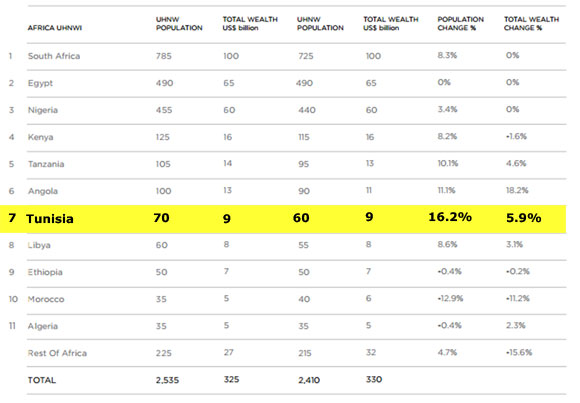This screenshot has height=403, width=580.
Task: Select Angola's 18.2% wealth change cell
Action: pos(517,190)
